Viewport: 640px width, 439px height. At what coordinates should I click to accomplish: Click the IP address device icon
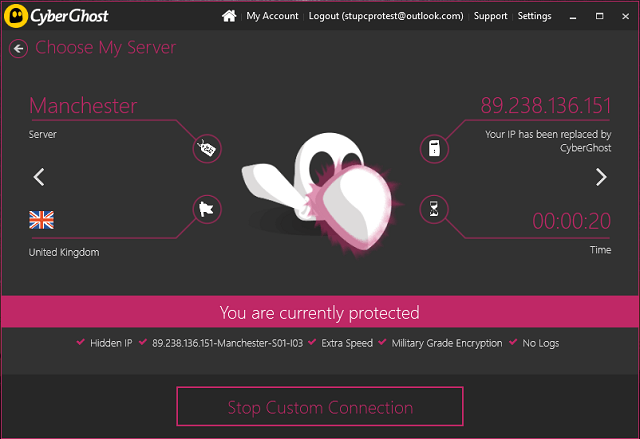[434, 149]
